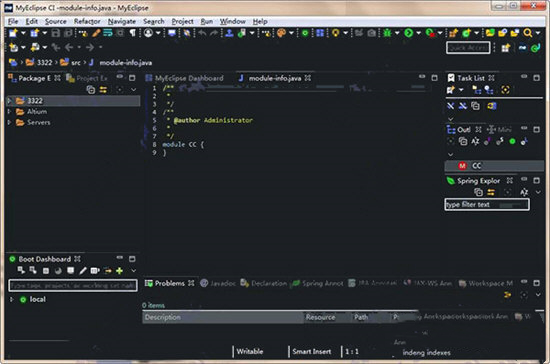Toggle alphabetical sort in Spring Explorer

524,192
